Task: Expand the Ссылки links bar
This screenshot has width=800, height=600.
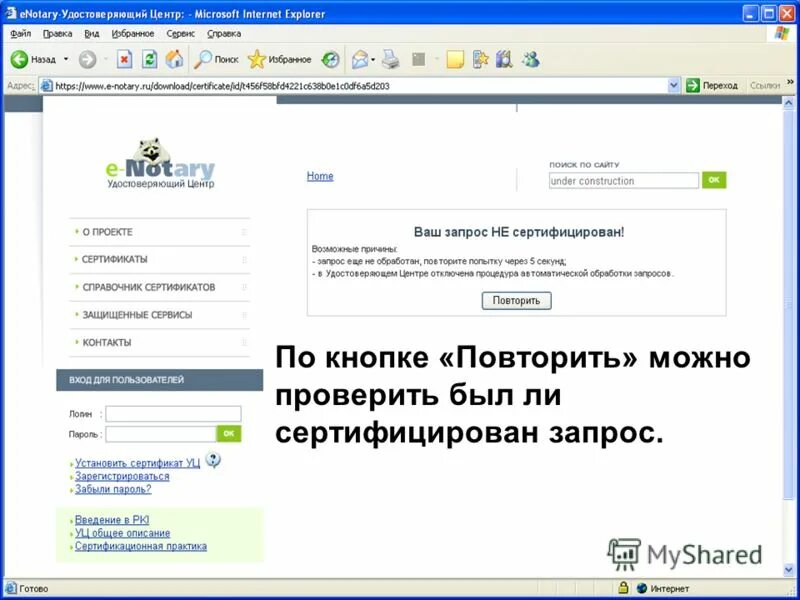Action: [x=764, y=85]
